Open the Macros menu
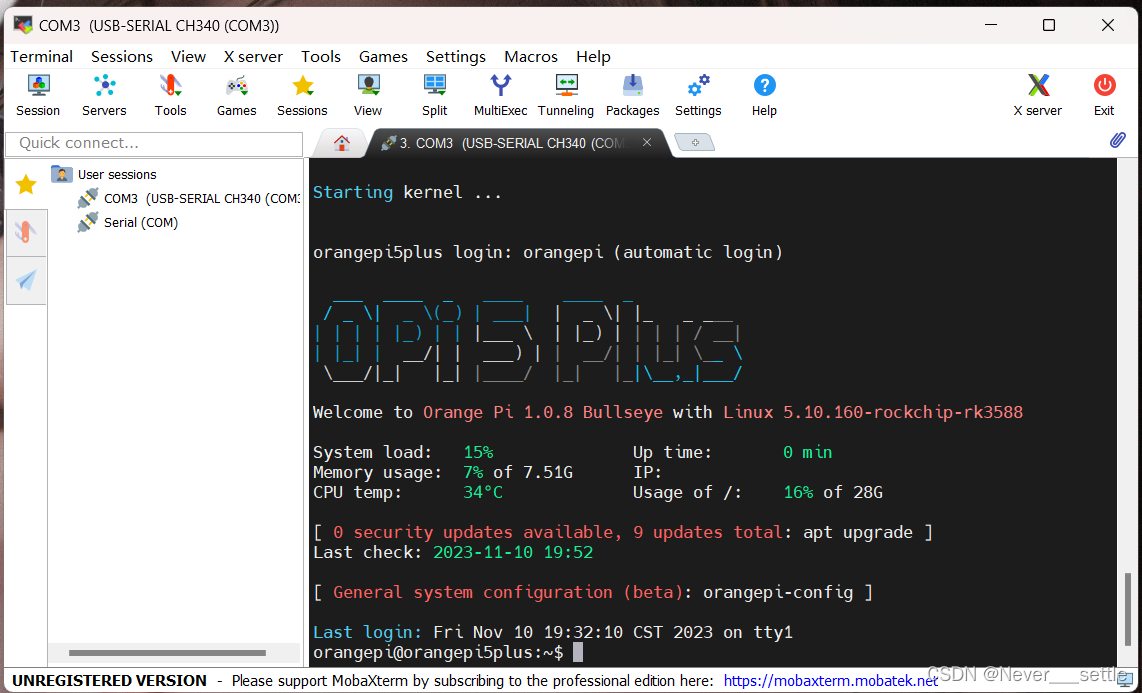 pyautogui.click(x=531, y=56)
